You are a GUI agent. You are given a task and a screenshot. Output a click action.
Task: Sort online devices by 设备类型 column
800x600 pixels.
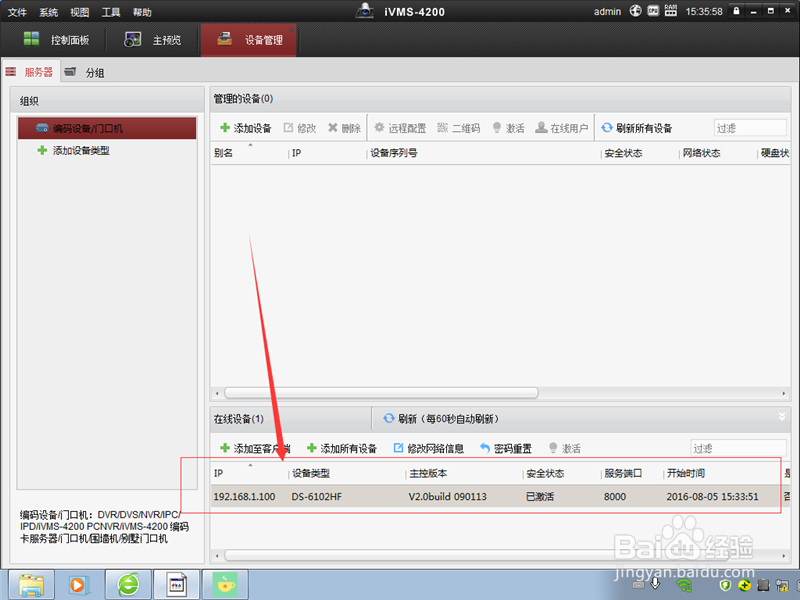tap(311, 473)
